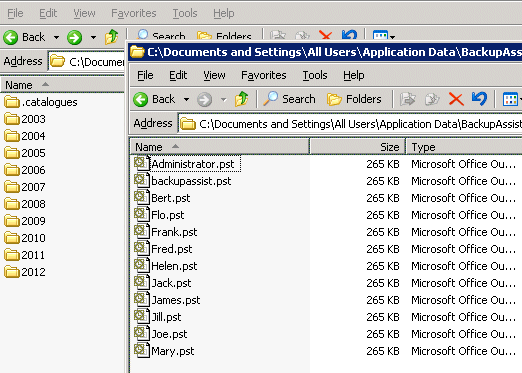Click Forward arrow in front window
The width and height of the screenshot is (522, 373).
tap(204, 99)
